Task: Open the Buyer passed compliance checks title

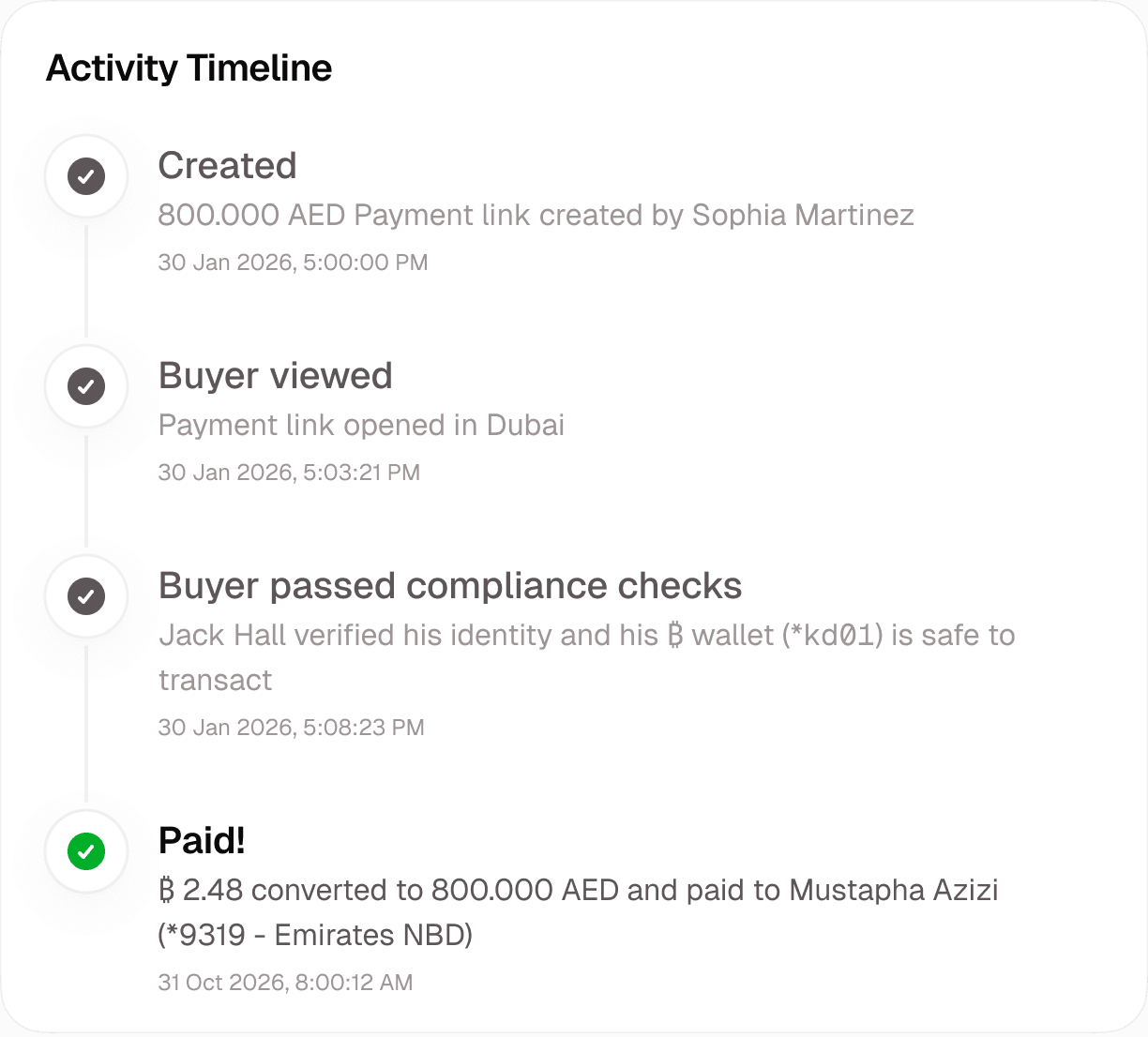Action: point(449,586)
